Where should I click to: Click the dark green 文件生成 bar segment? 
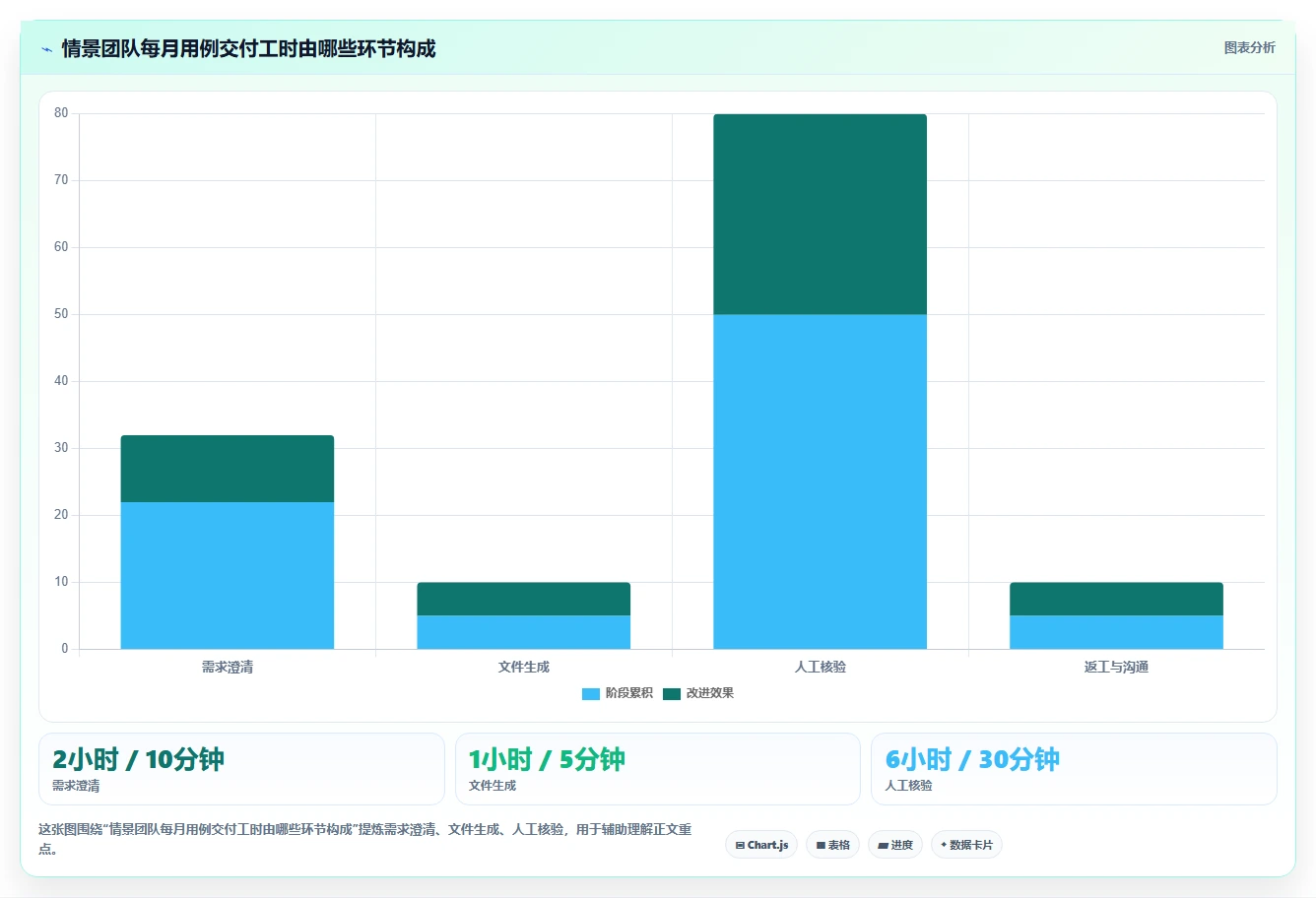tap(524, 599)
